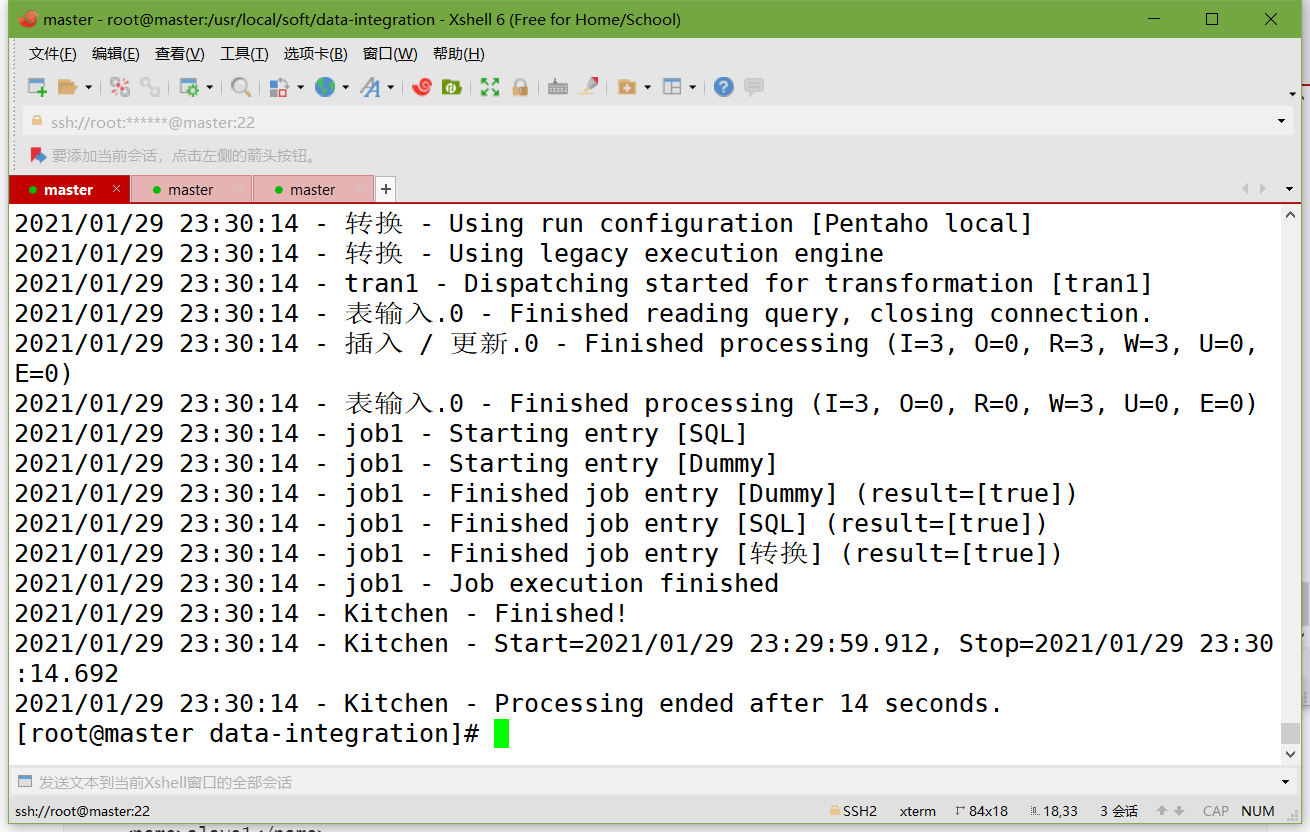Image resolution: width=1310 pixels, height=832 pixels.
Task: Click the globe encoding icon
Action: pos(325,87)
